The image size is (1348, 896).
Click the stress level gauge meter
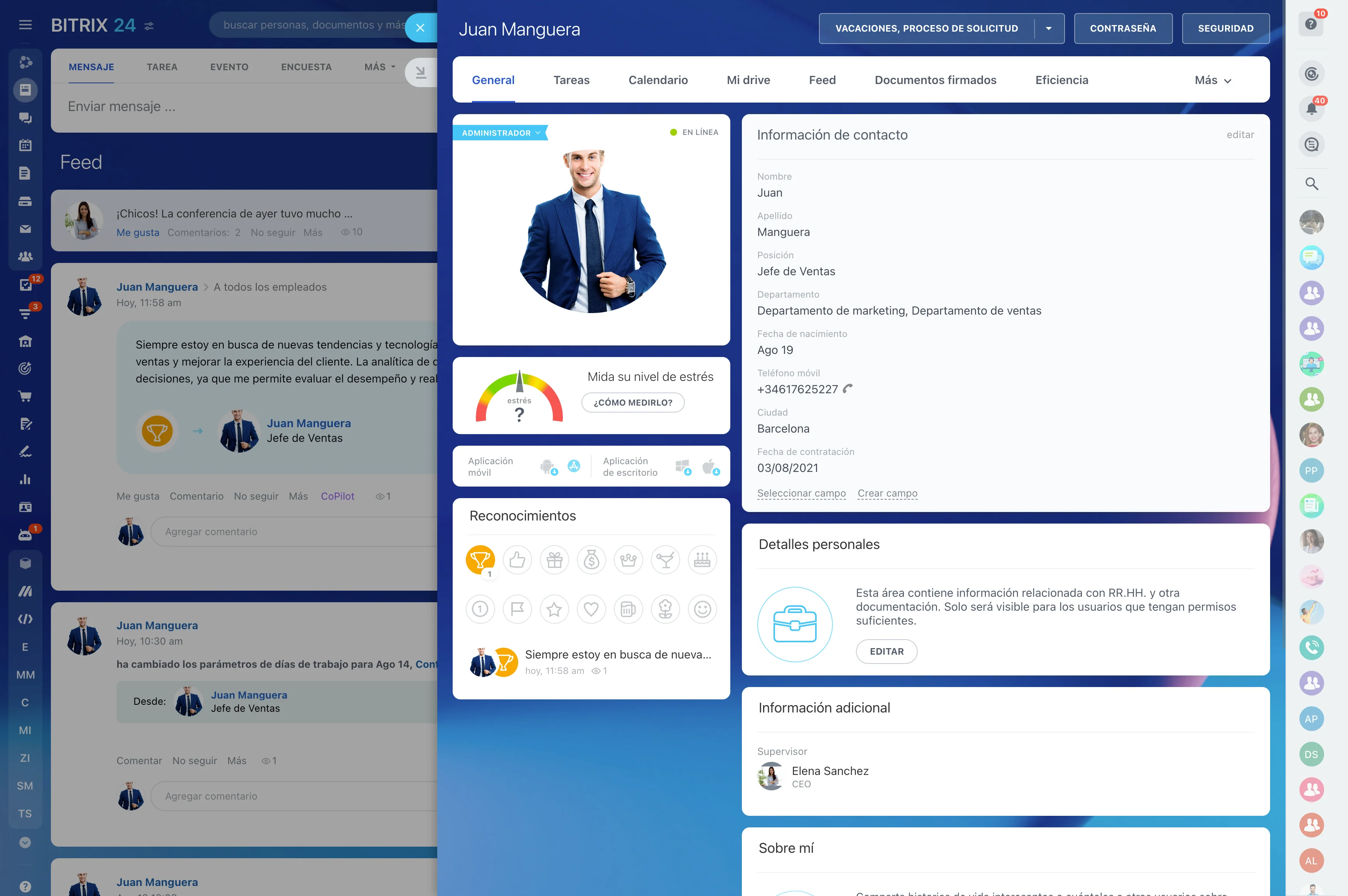519,397
